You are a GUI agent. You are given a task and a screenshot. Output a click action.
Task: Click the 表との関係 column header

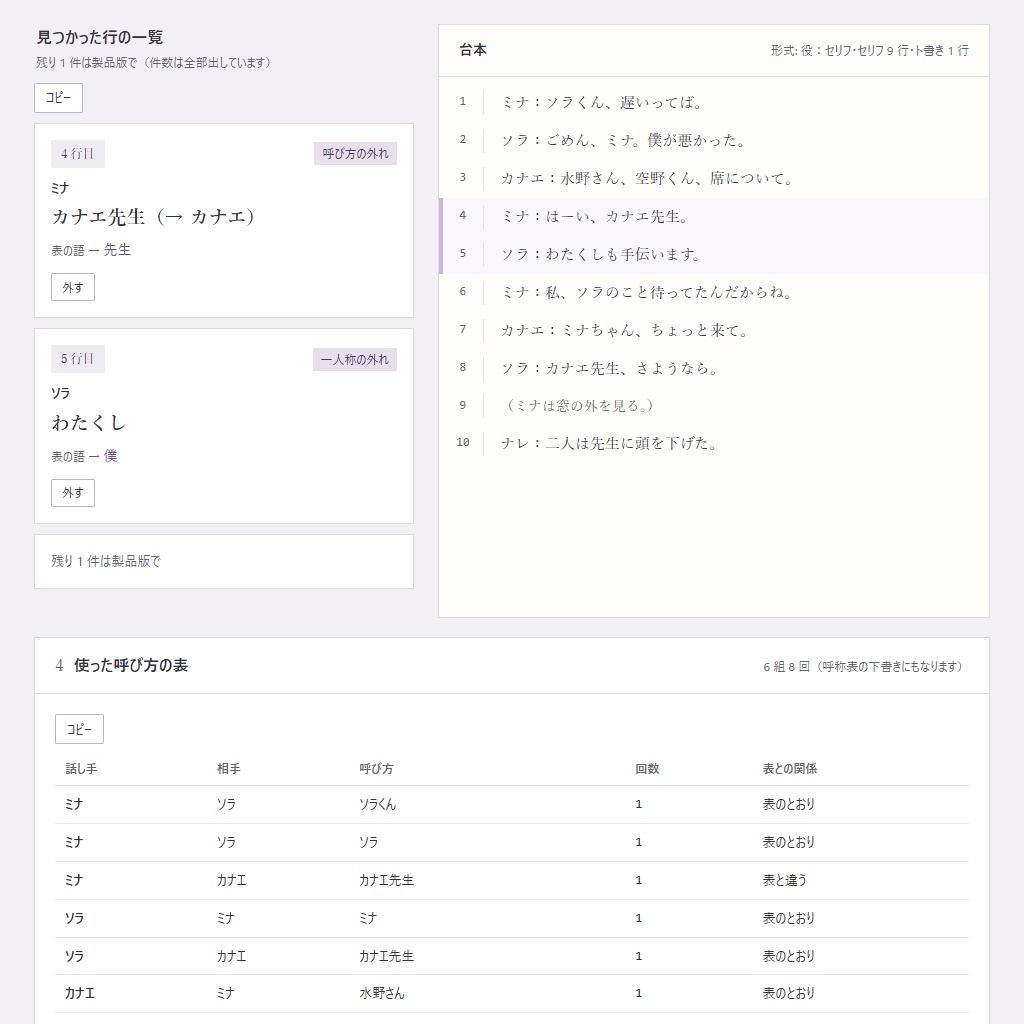click(790, 769)
